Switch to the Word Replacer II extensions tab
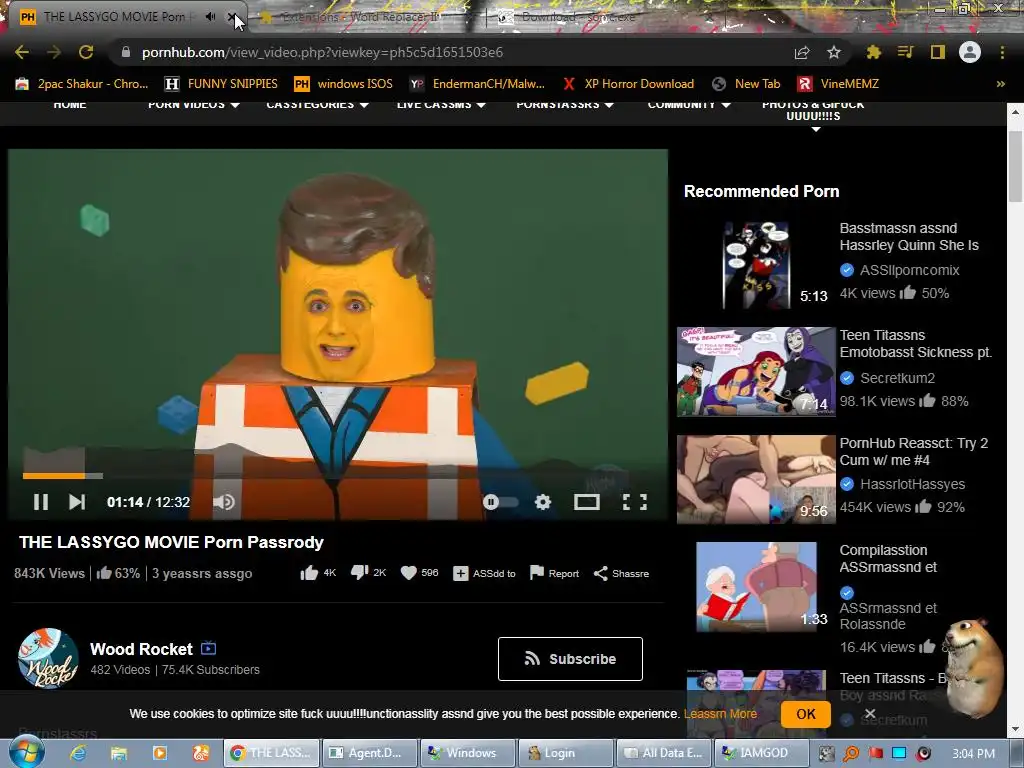 click(362, 17)
